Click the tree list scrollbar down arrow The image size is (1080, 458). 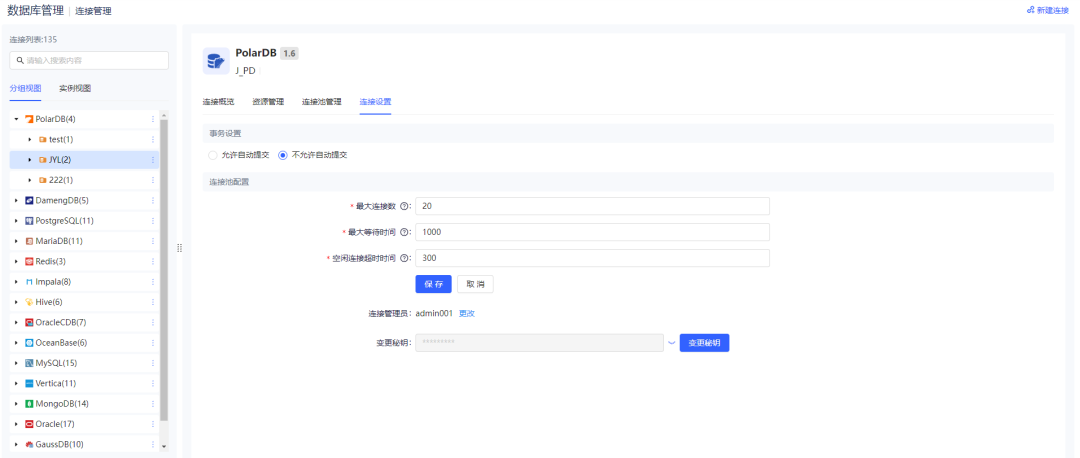(x=163, y=446)
